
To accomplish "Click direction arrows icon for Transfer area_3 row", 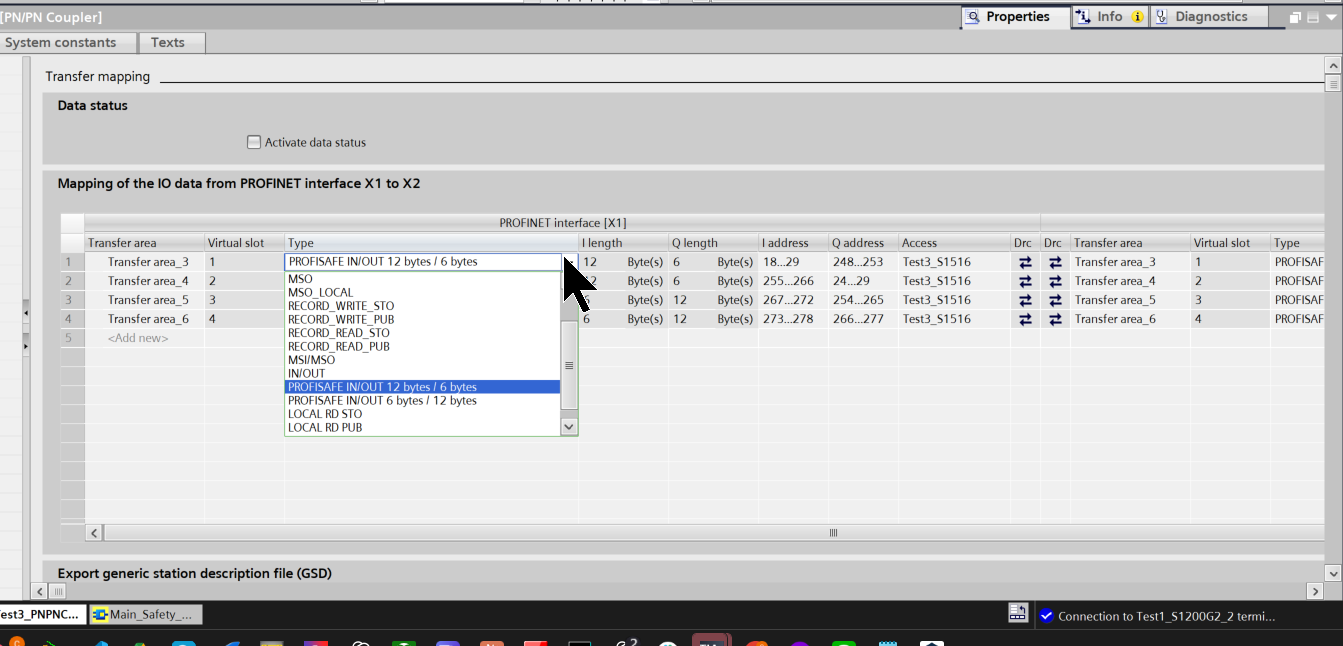I will click(x=1025, y=262).
